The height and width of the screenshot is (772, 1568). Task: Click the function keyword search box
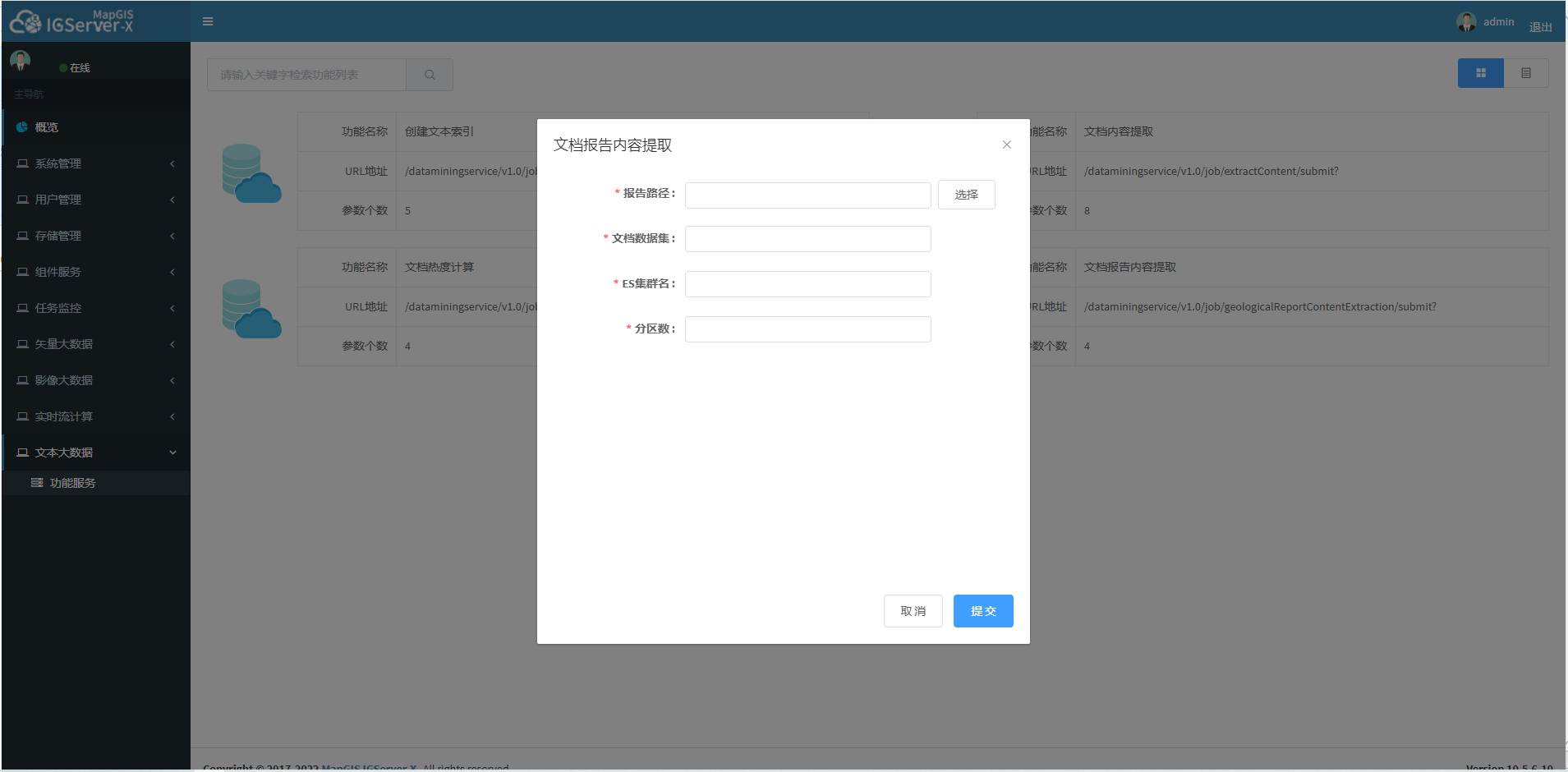306,75
